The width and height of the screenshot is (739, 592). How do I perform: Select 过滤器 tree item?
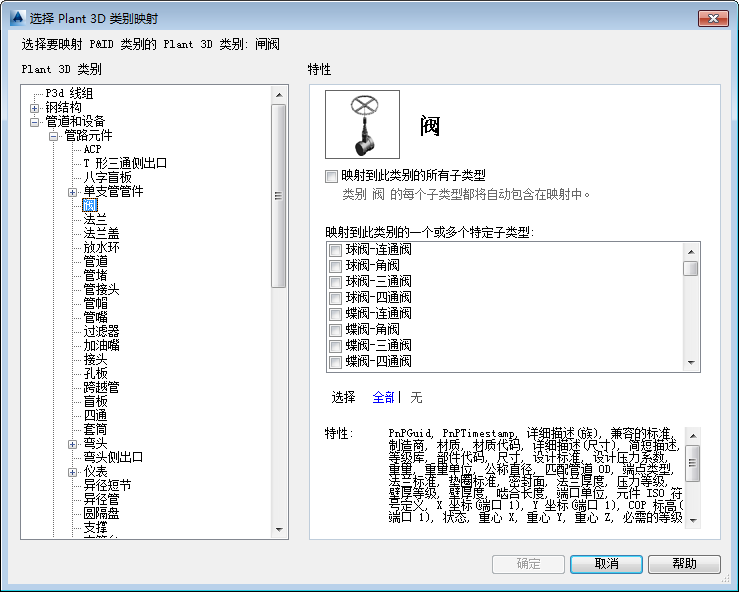pos(101,331)
